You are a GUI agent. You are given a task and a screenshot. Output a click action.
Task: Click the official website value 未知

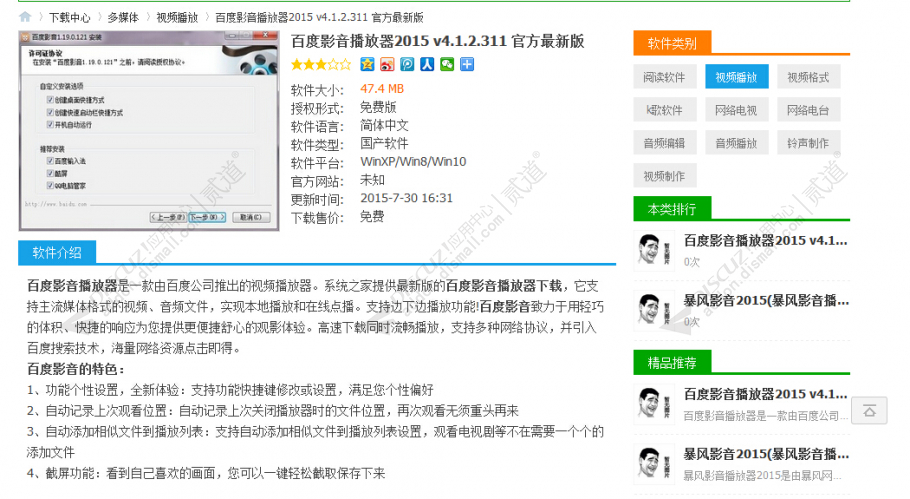pyautogui.click(x=372, y=180)
